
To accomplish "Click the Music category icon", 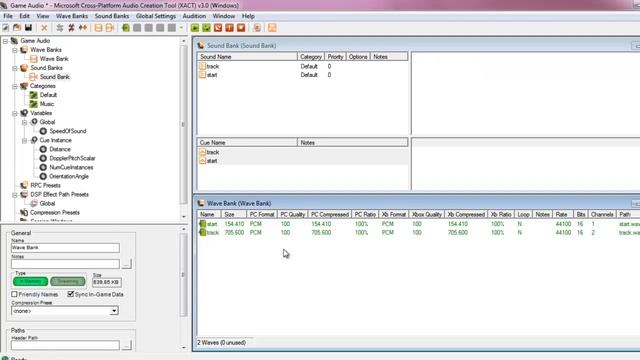I will click(x=33, y=104).
